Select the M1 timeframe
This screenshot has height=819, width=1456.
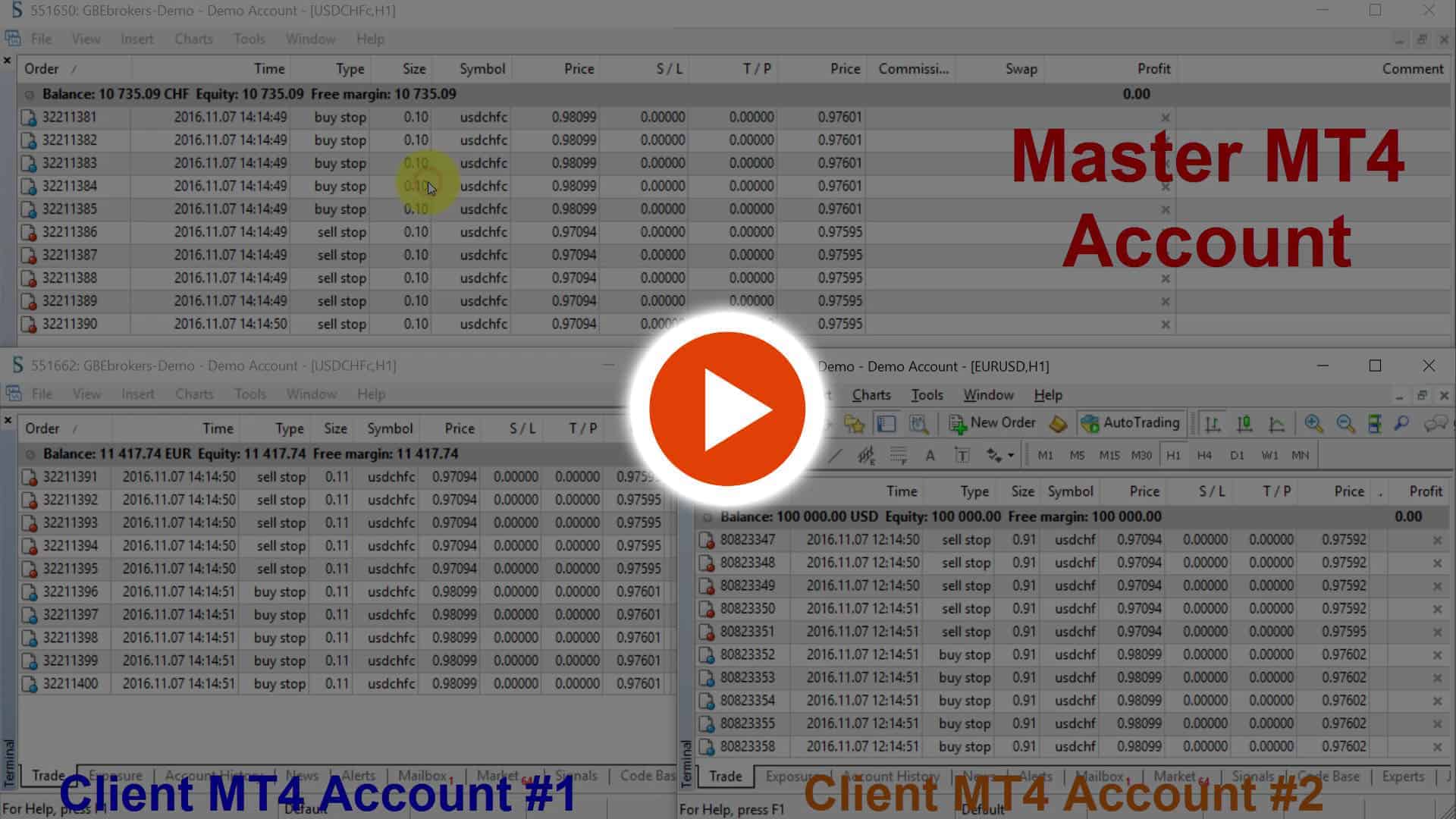(1045, 455)
